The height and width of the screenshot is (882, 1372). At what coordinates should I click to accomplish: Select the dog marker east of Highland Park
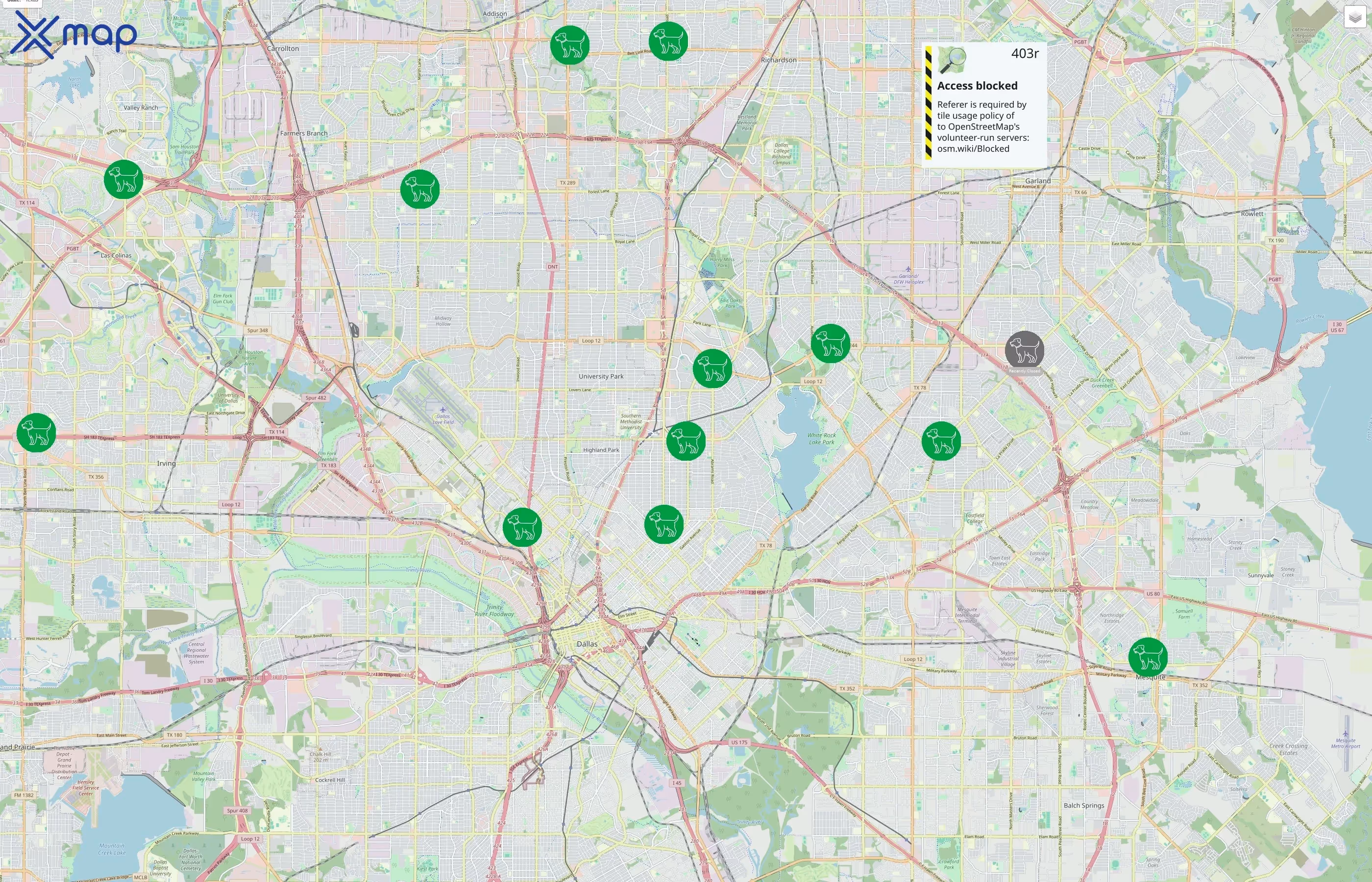tap(686, 441)
